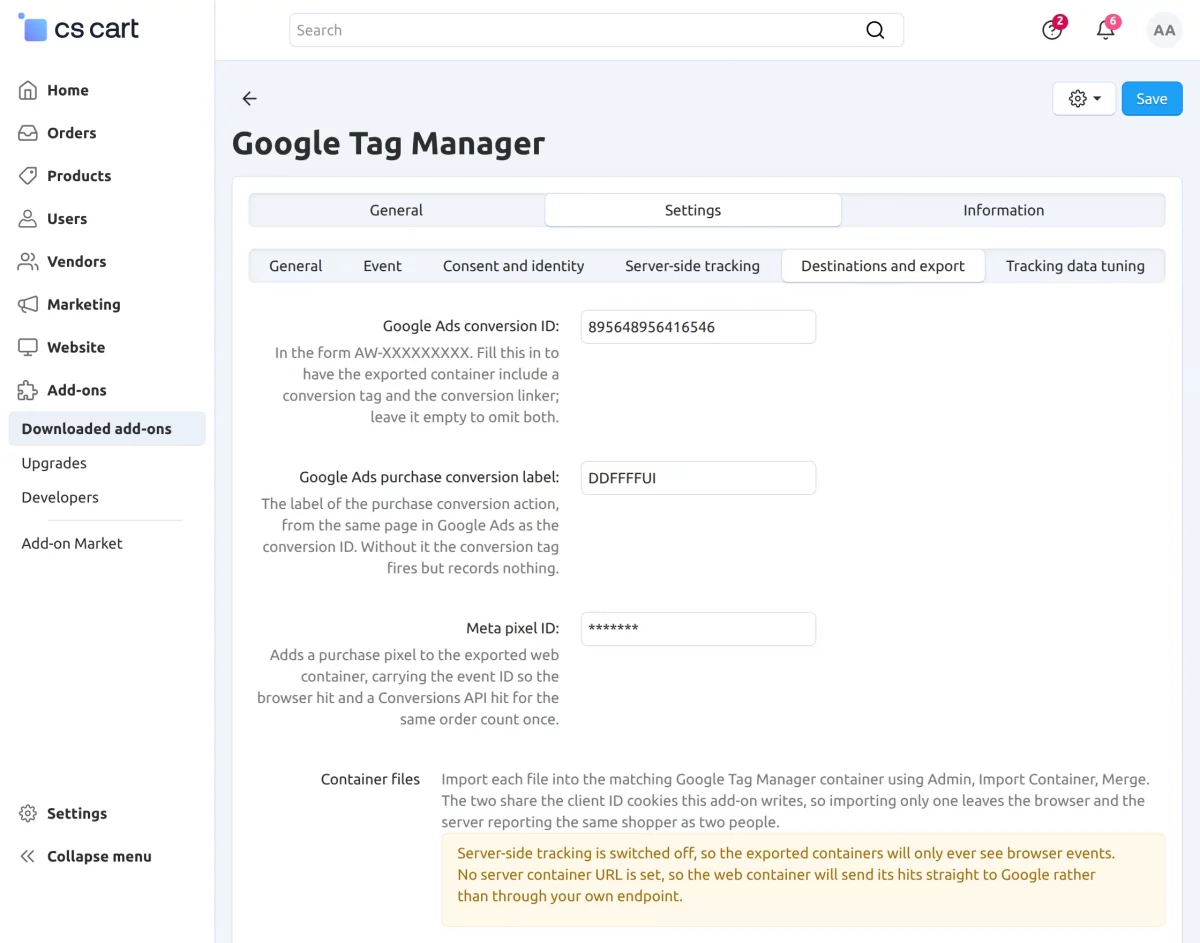The height and width of the screenshot is (943, 1200).
Task: Click the Marketing megaphone icon
Action: [29, 305]
